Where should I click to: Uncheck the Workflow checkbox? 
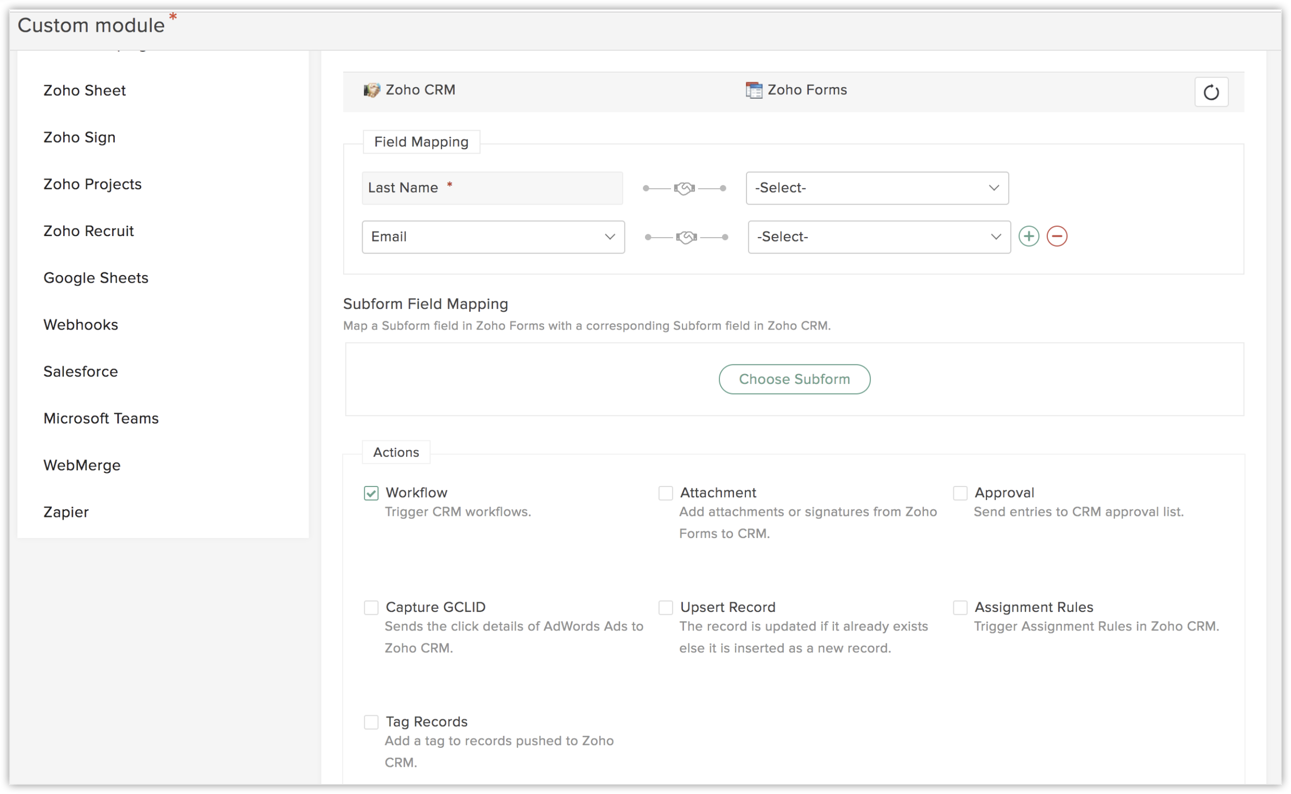[x=371, y=493]
